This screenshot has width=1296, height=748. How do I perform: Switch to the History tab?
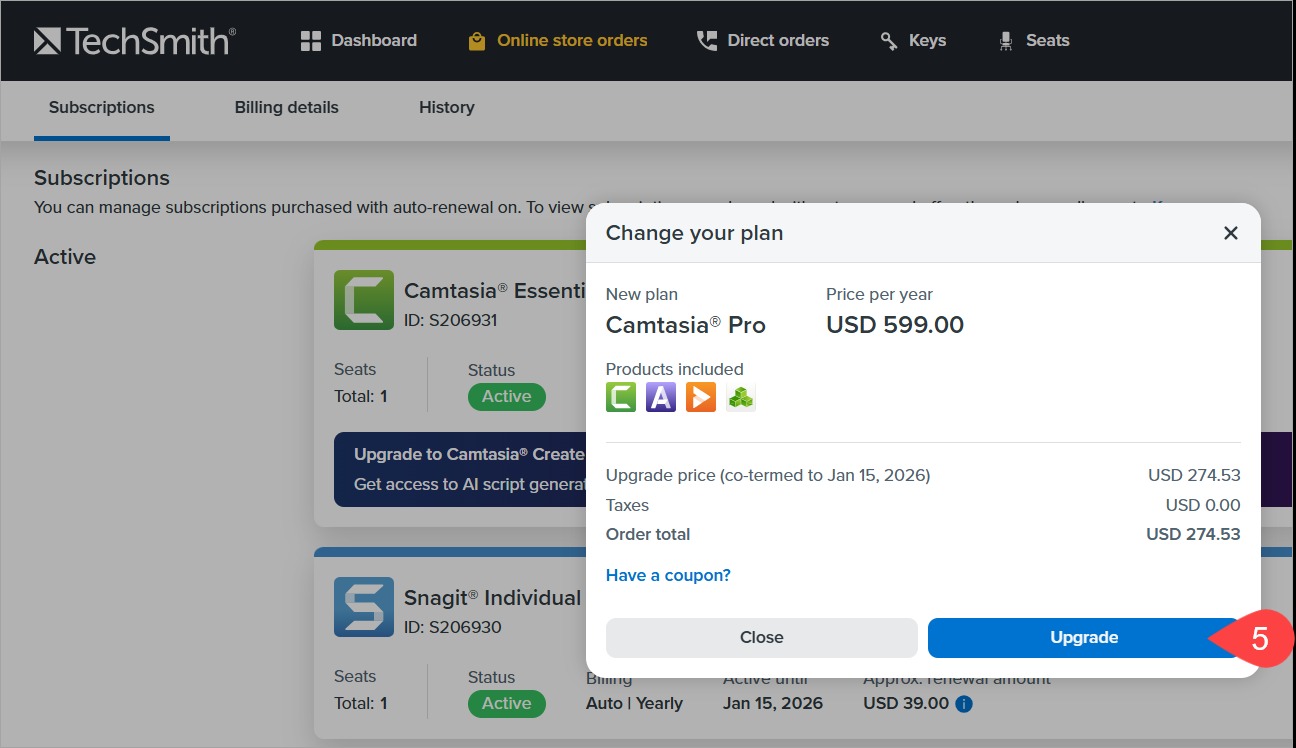pyautogui.click(x=447, y=108)
